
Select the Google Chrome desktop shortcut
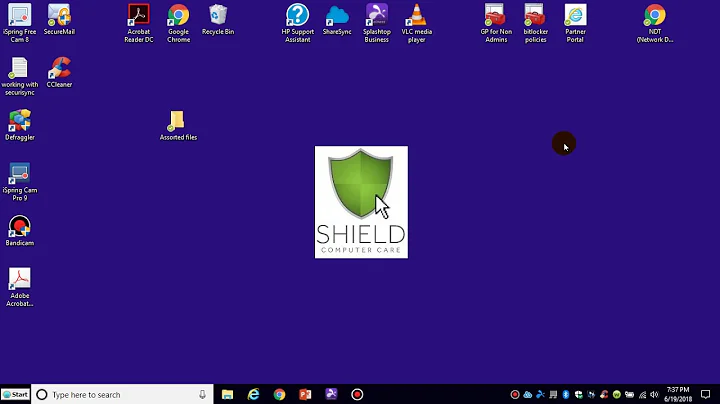click(x=179, y=23)
